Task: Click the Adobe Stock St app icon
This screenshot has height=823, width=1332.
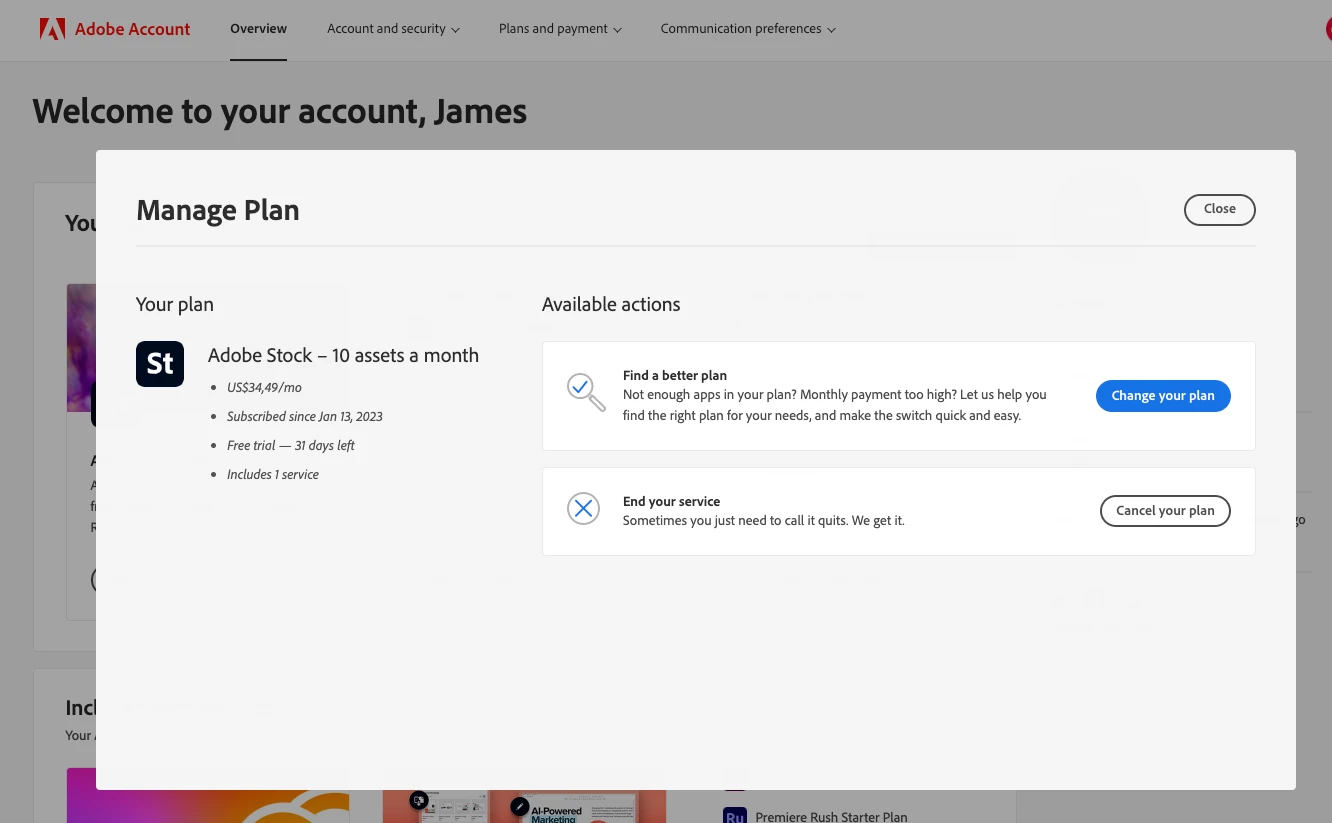Action: click(160, 363)
